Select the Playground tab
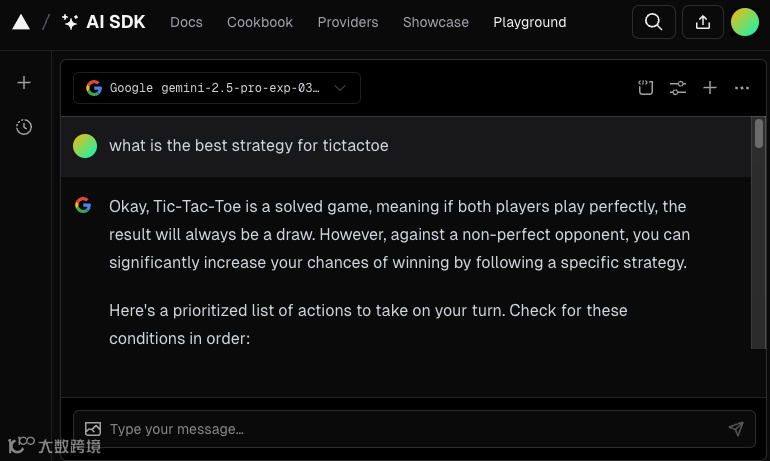Screen dimensions: 770x461 [x=530, y=22]
